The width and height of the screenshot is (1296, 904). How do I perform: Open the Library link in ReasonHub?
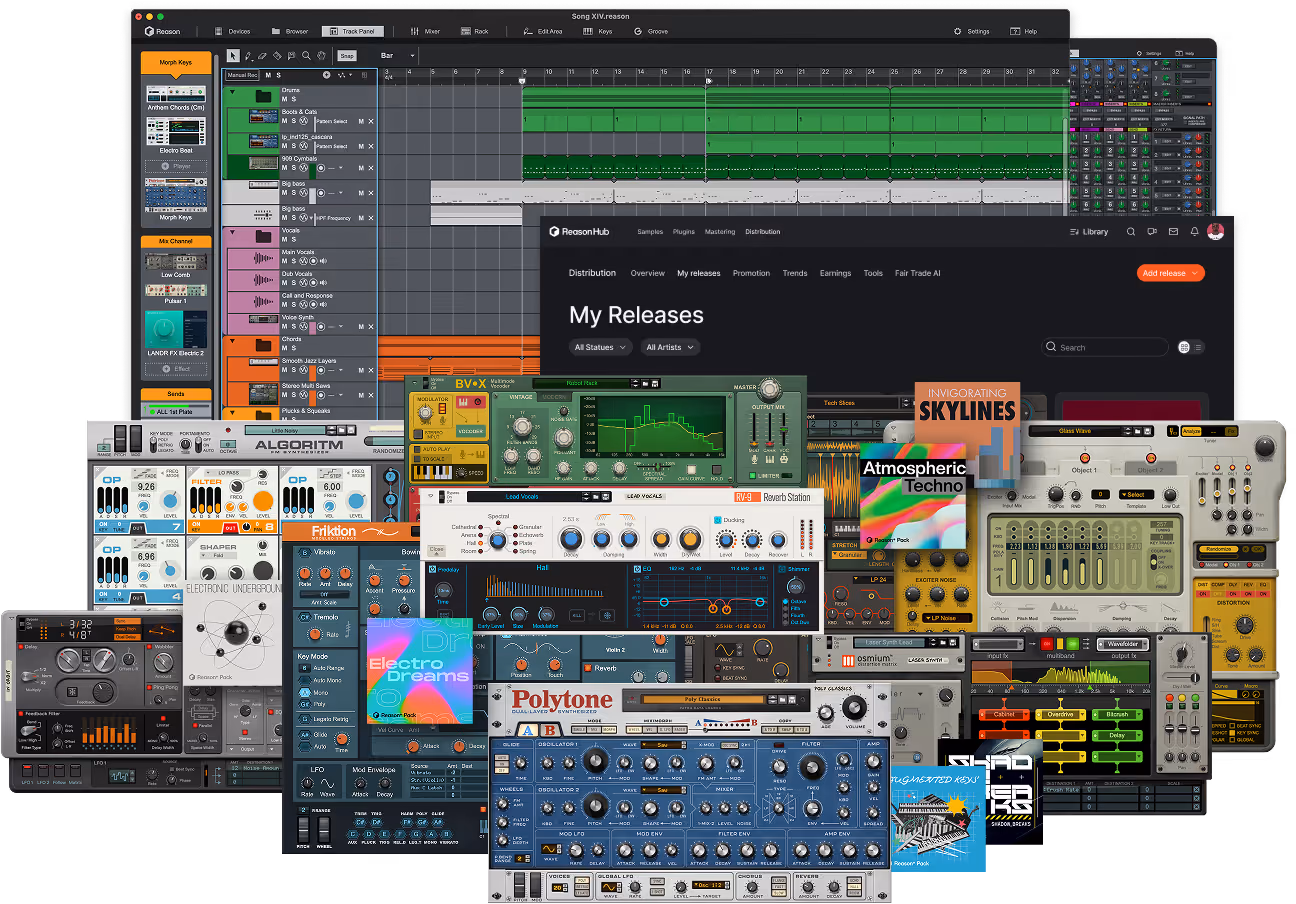click(1089, 232)
